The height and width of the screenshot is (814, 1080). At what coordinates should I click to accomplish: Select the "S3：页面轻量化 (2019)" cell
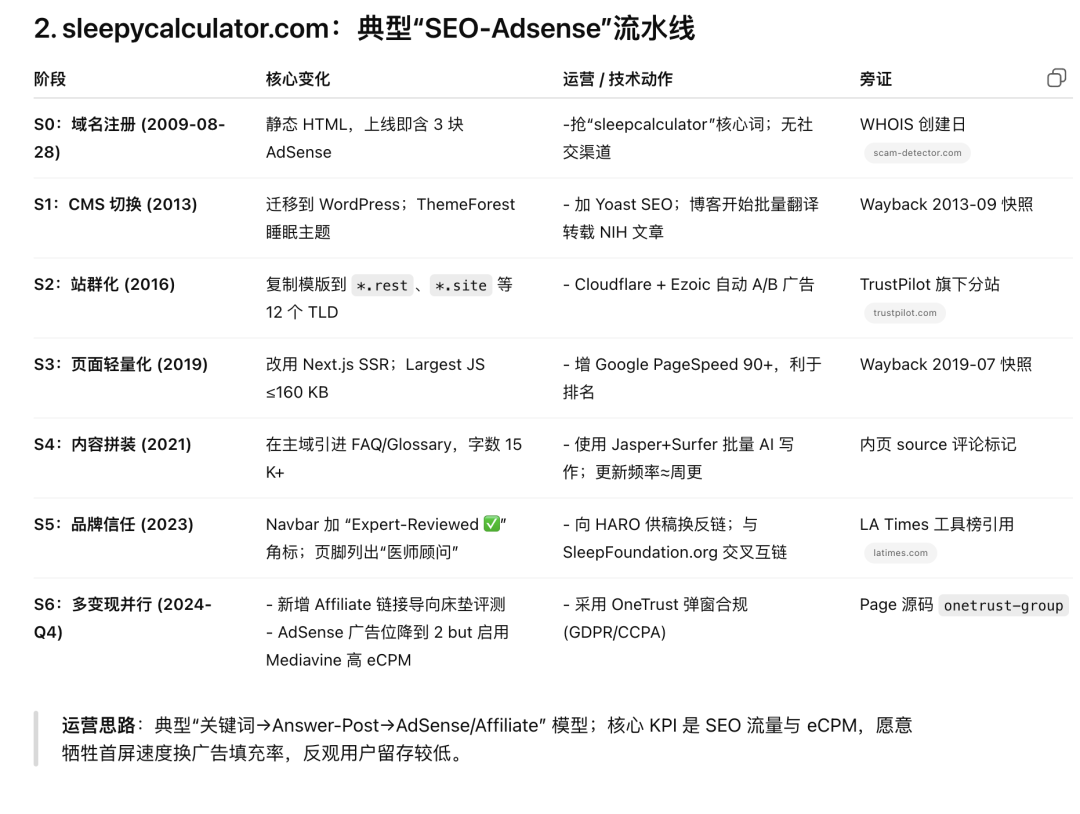121,364
